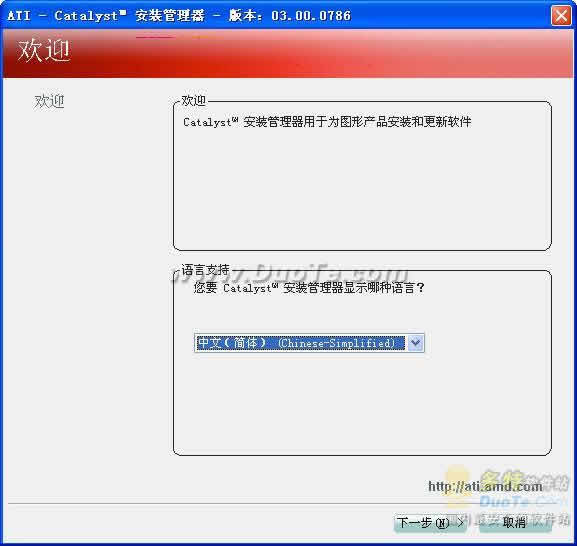Click the 下一步 (N) > next button
Viewport: 577px width, 546px height.
tap(430, 522)
